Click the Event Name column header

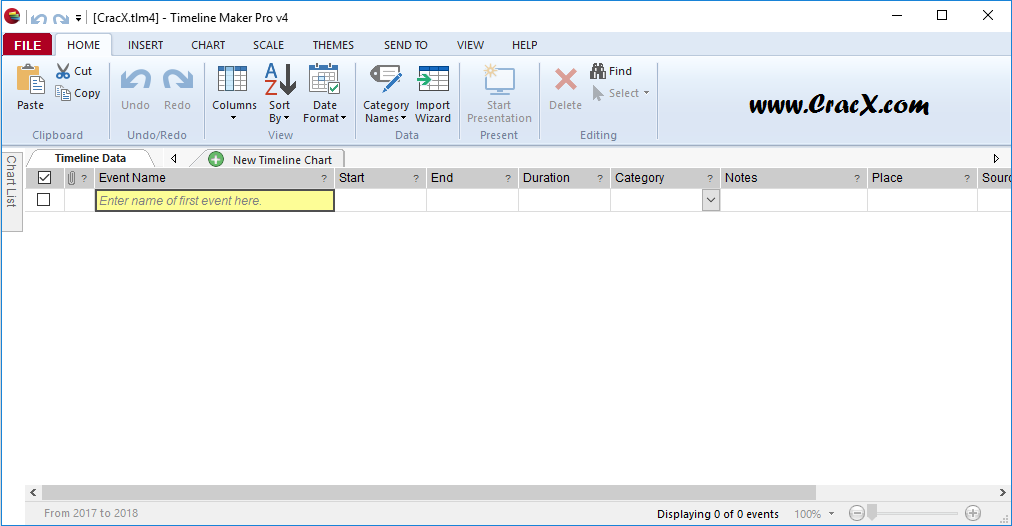tap(214, 178)
